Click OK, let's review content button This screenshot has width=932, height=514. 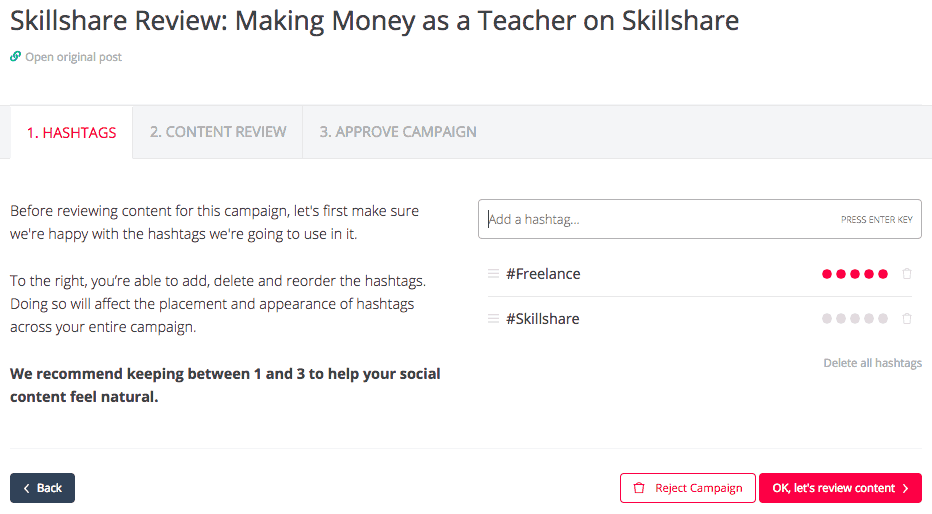pos(840,488)
